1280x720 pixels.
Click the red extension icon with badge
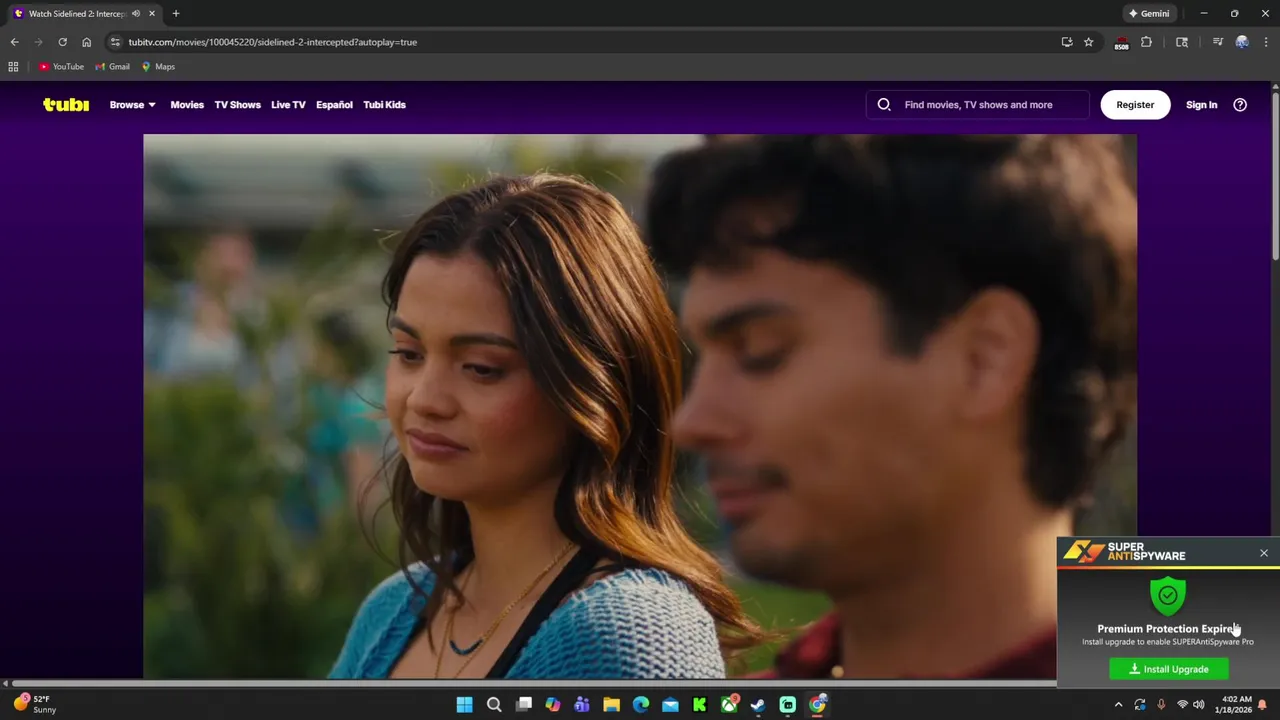(x=1122, y=43)
